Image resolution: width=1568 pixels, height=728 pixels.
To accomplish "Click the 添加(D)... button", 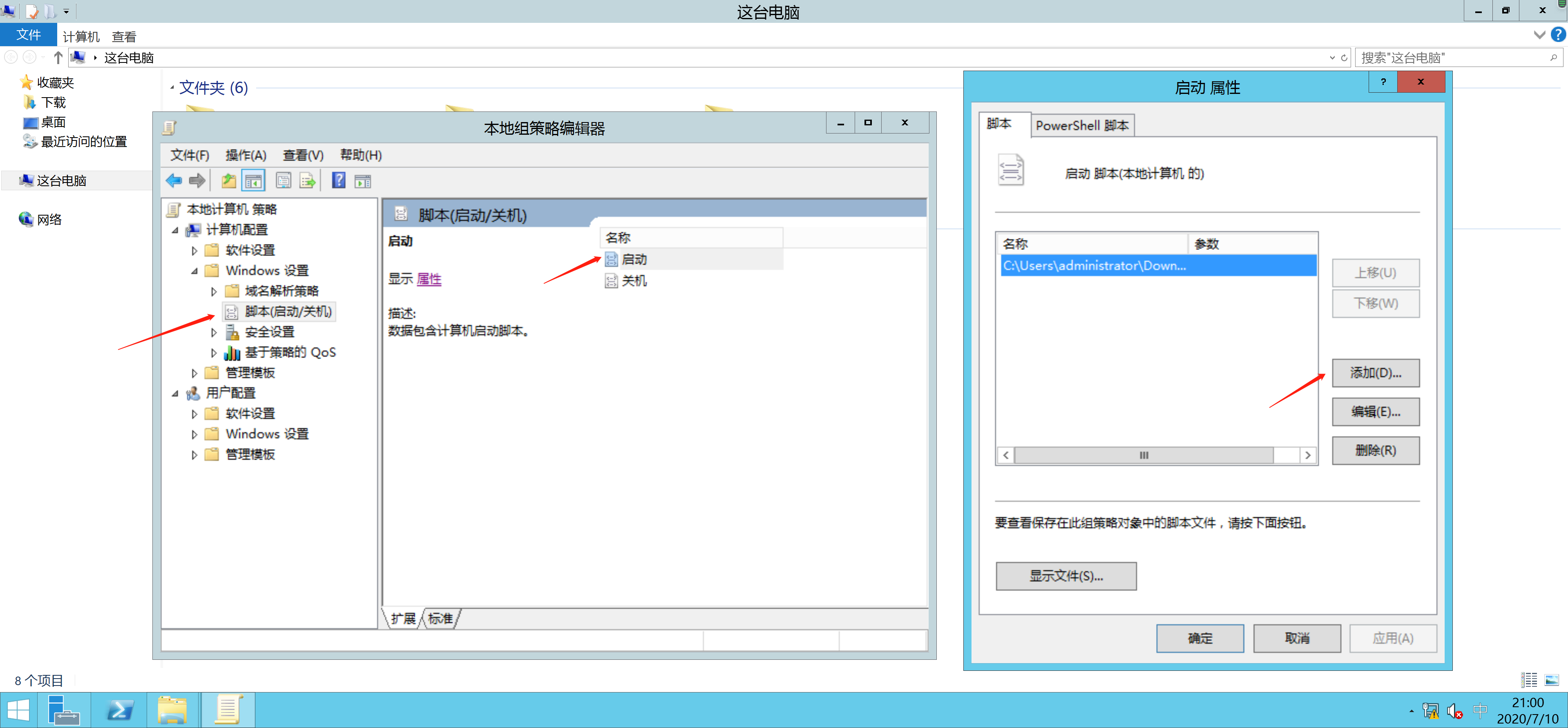I will pyautogui.click(x=1375, y=373).
